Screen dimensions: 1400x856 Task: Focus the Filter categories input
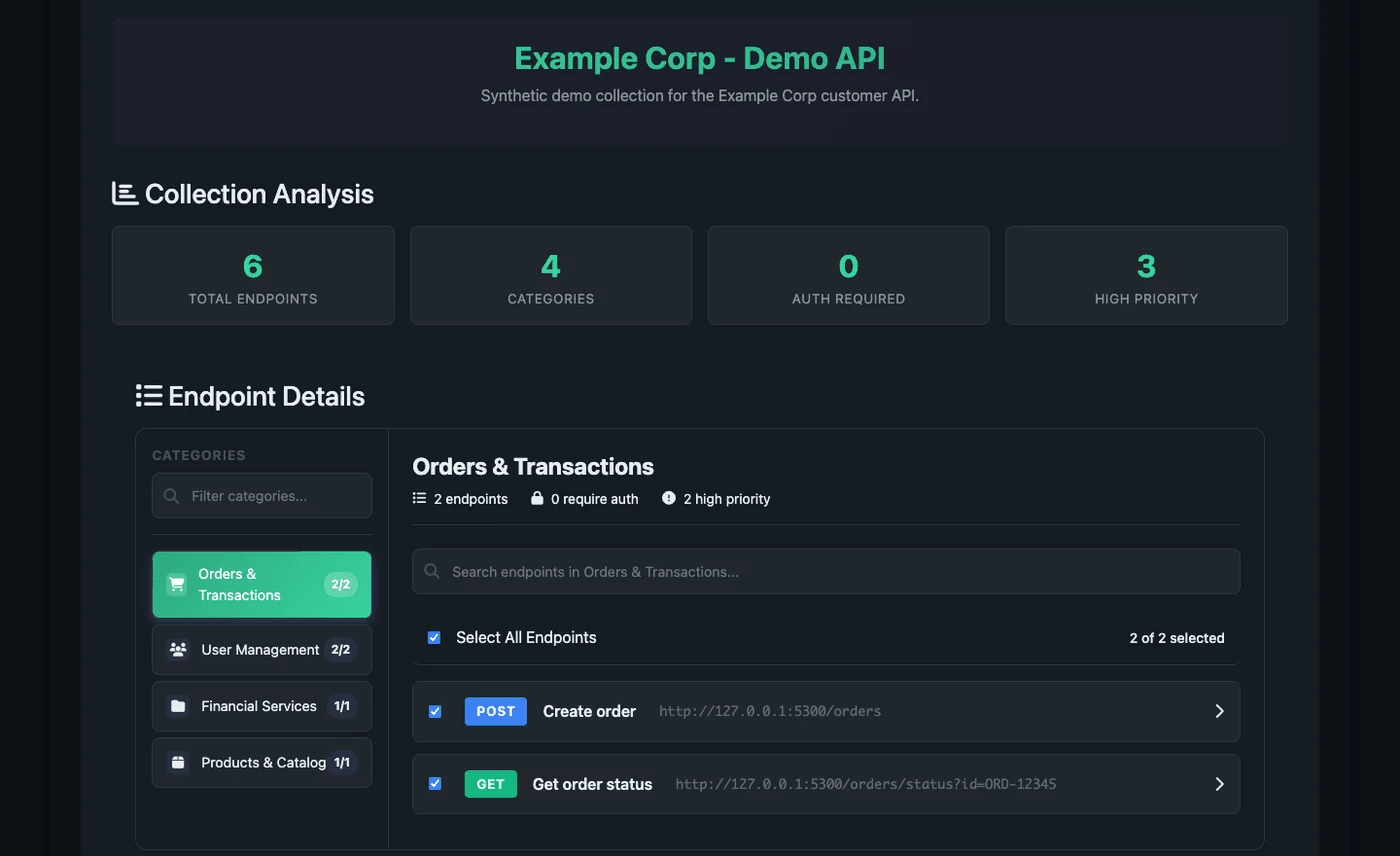pyautogui.click(x=262, y=496)
